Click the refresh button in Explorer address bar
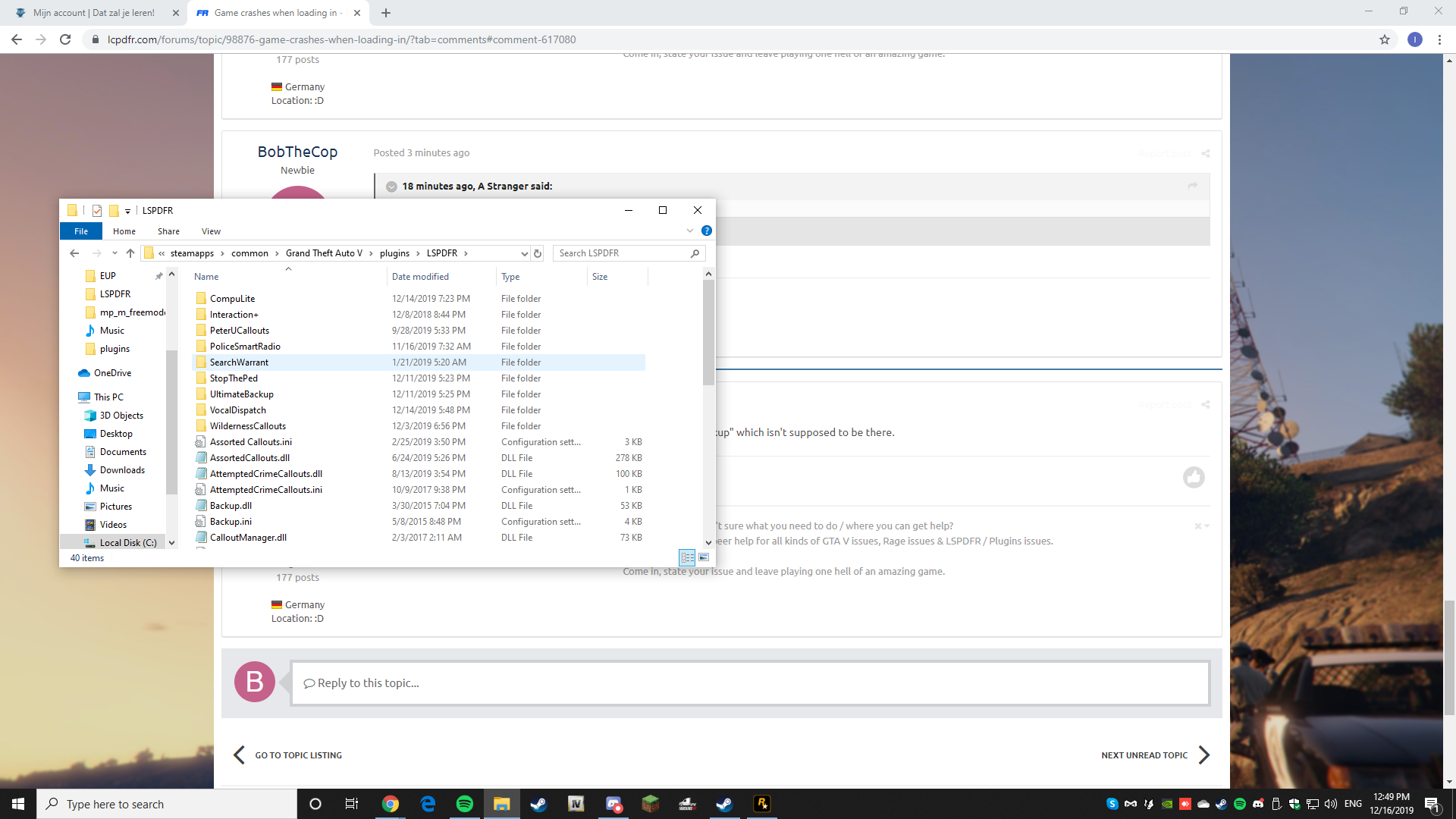1456x819 pixels. coord(538,253)
